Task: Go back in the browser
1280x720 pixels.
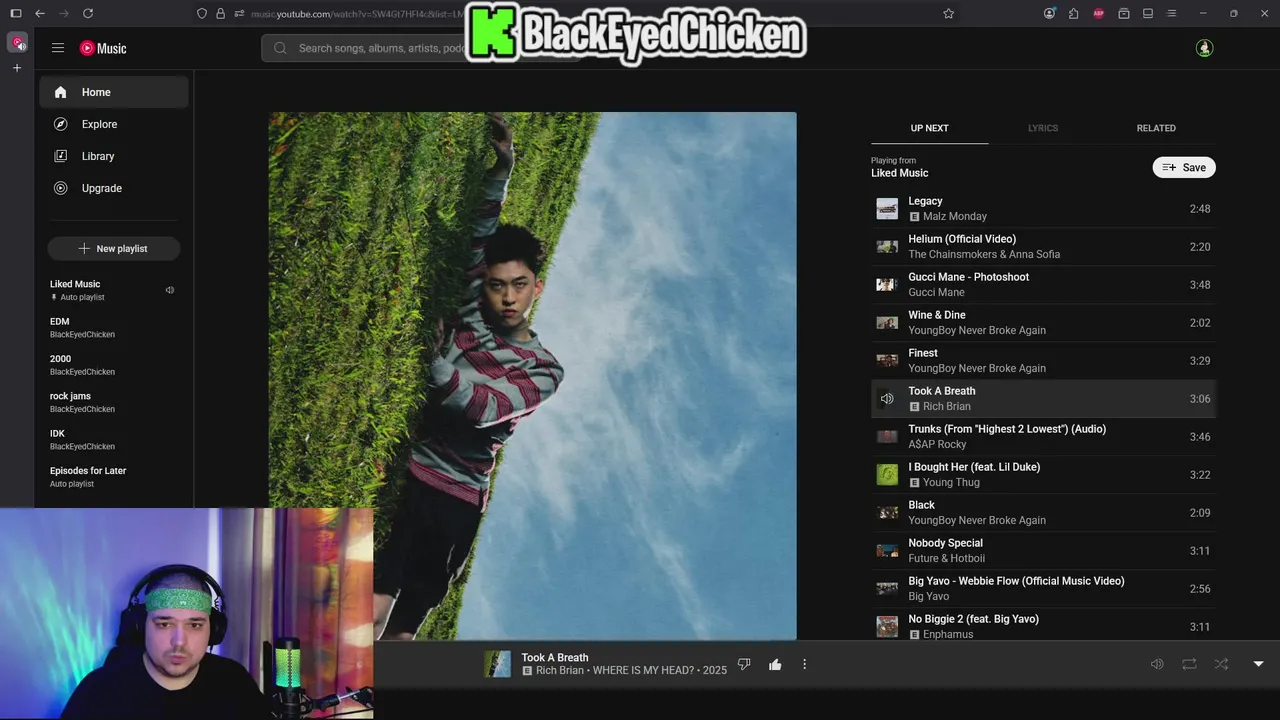Action: click(x=40, y=13)
